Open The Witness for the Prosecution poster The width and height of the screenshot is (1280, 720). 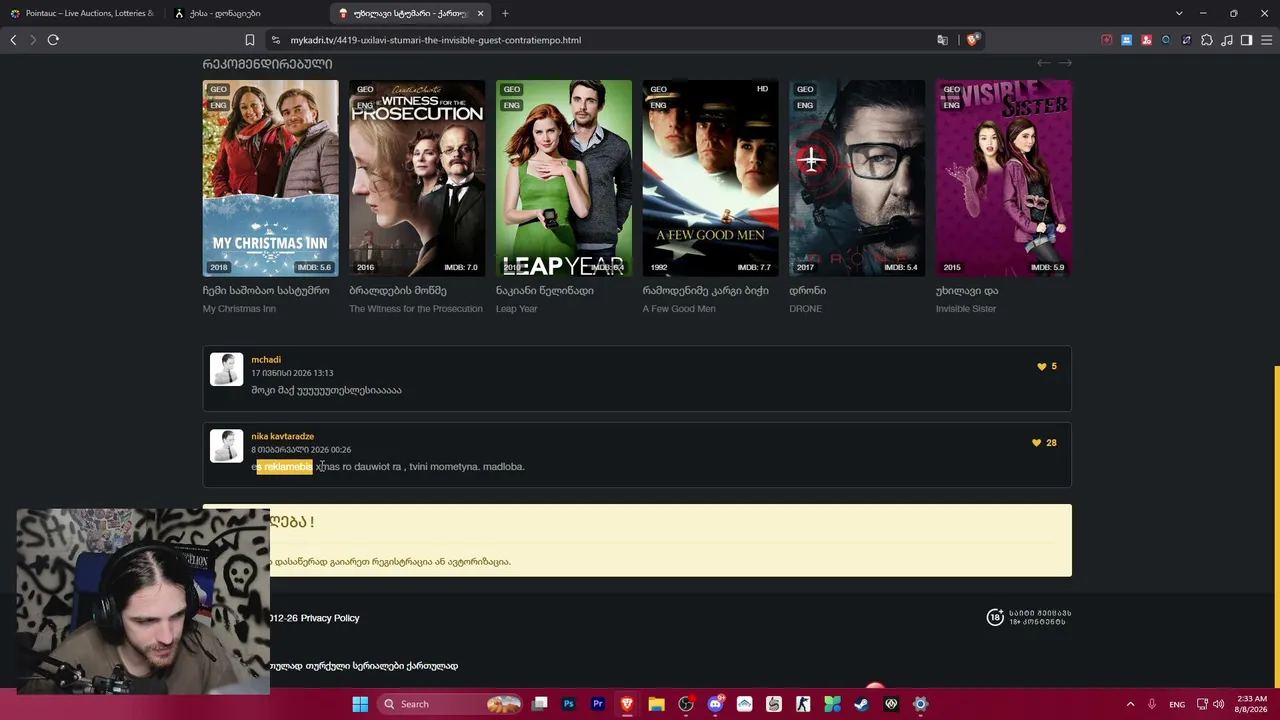[x=417, y=178]
